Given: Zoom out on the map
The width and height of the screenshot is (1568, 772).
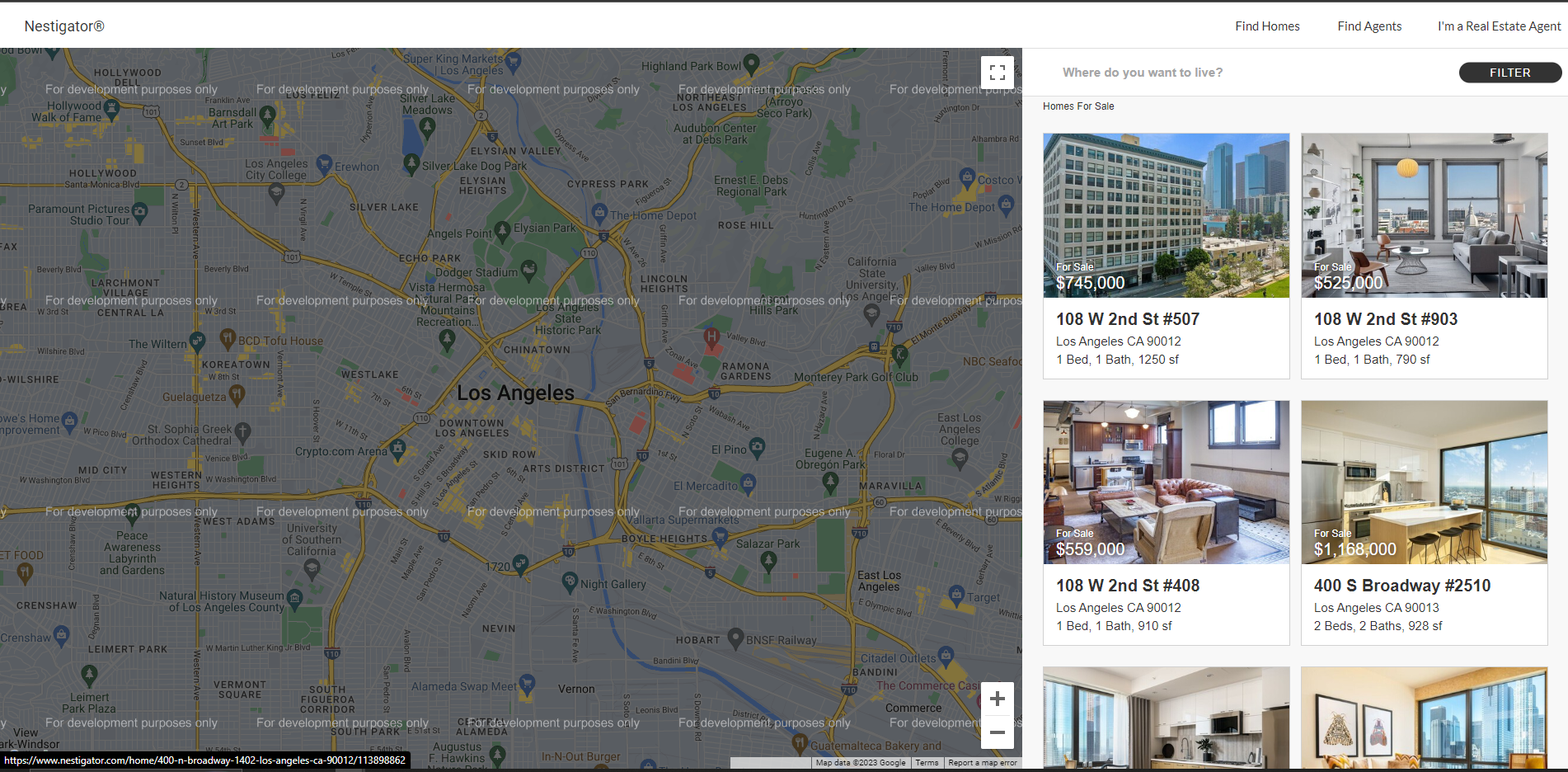Looking at the screenshot, I should (997, 732).
